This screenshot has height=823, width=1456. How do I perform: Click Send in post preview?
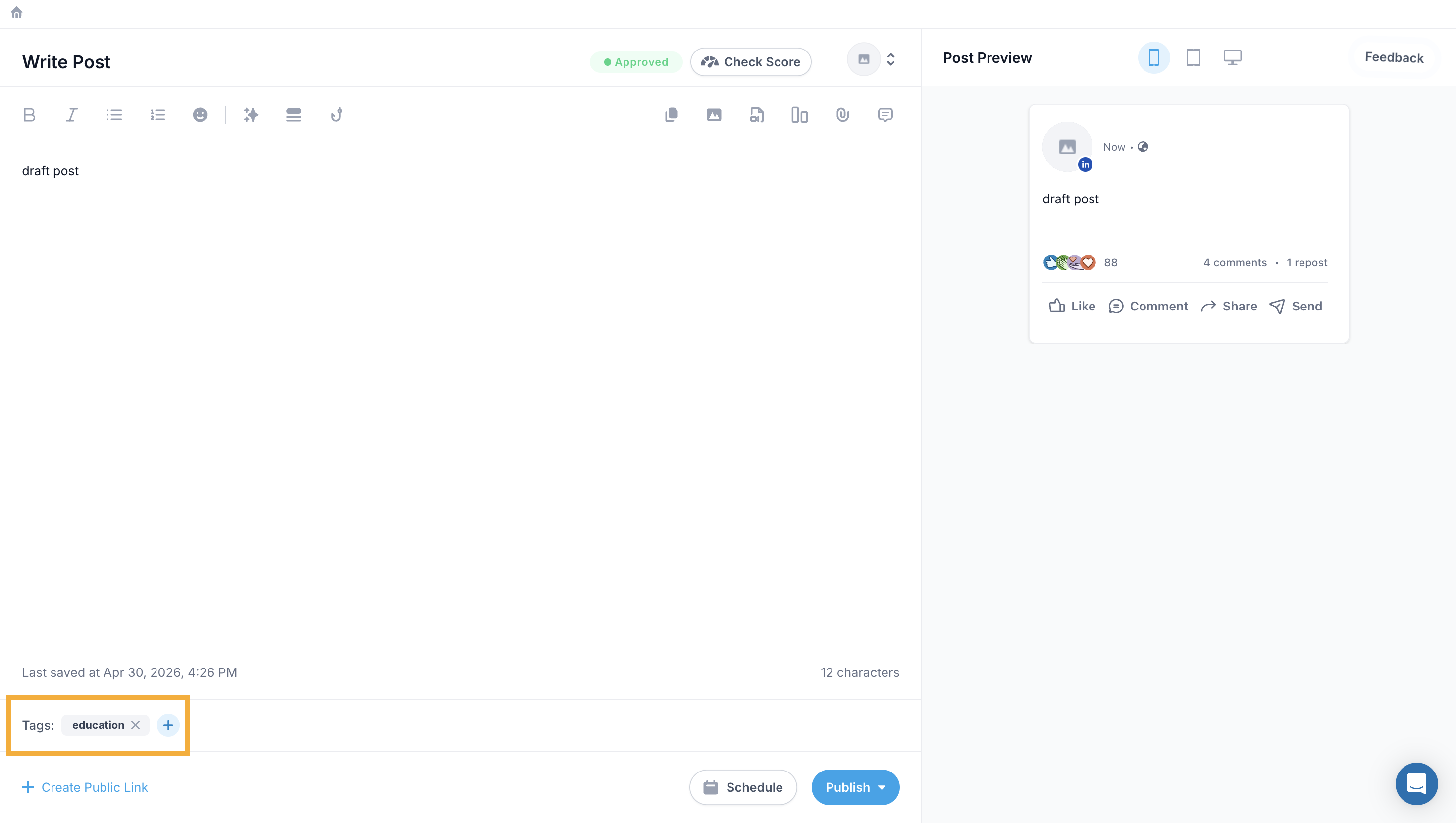(1296, 307)
